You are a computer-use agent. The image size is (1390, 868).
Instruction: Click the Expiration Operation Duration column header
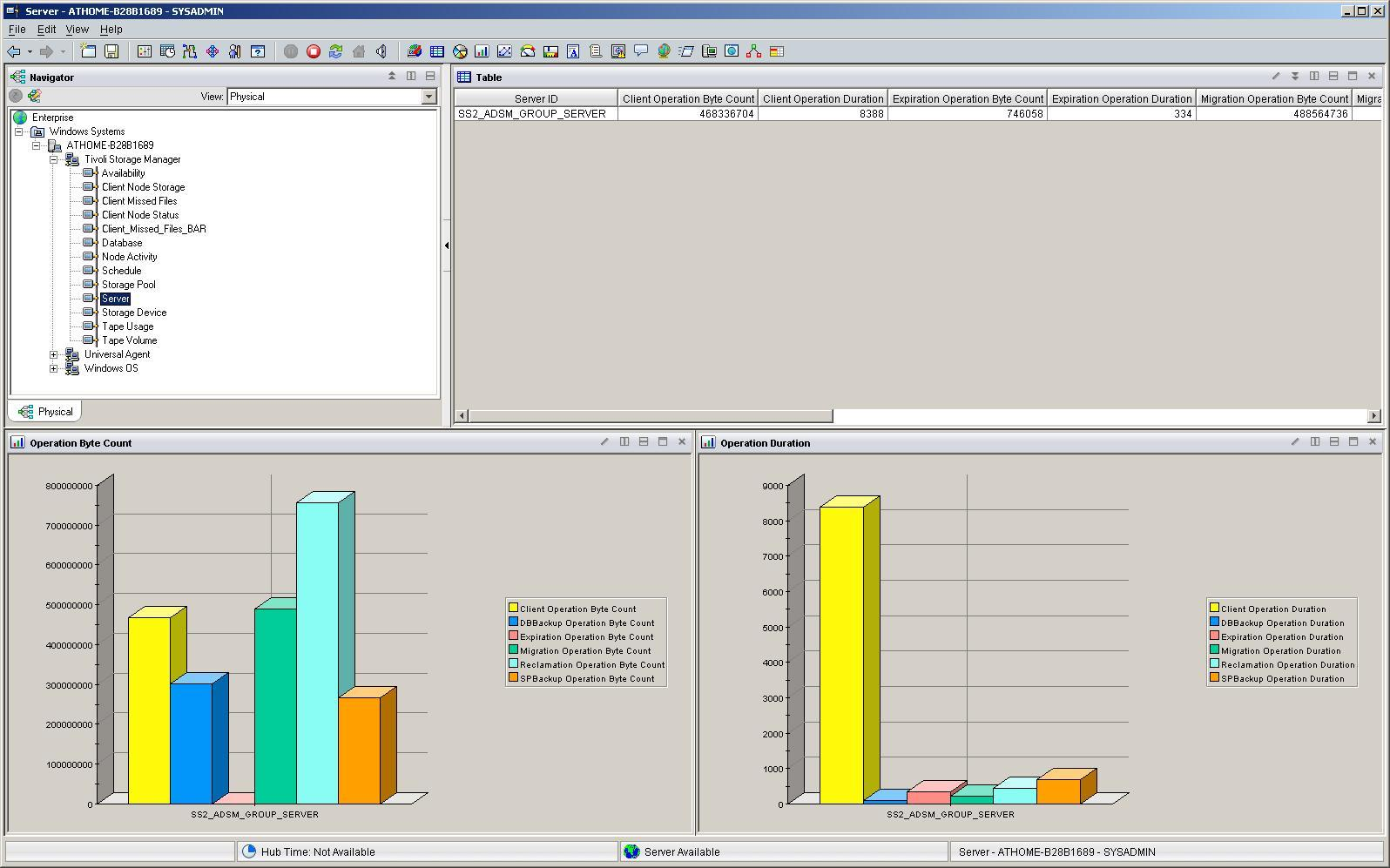tap(1122, 98)
